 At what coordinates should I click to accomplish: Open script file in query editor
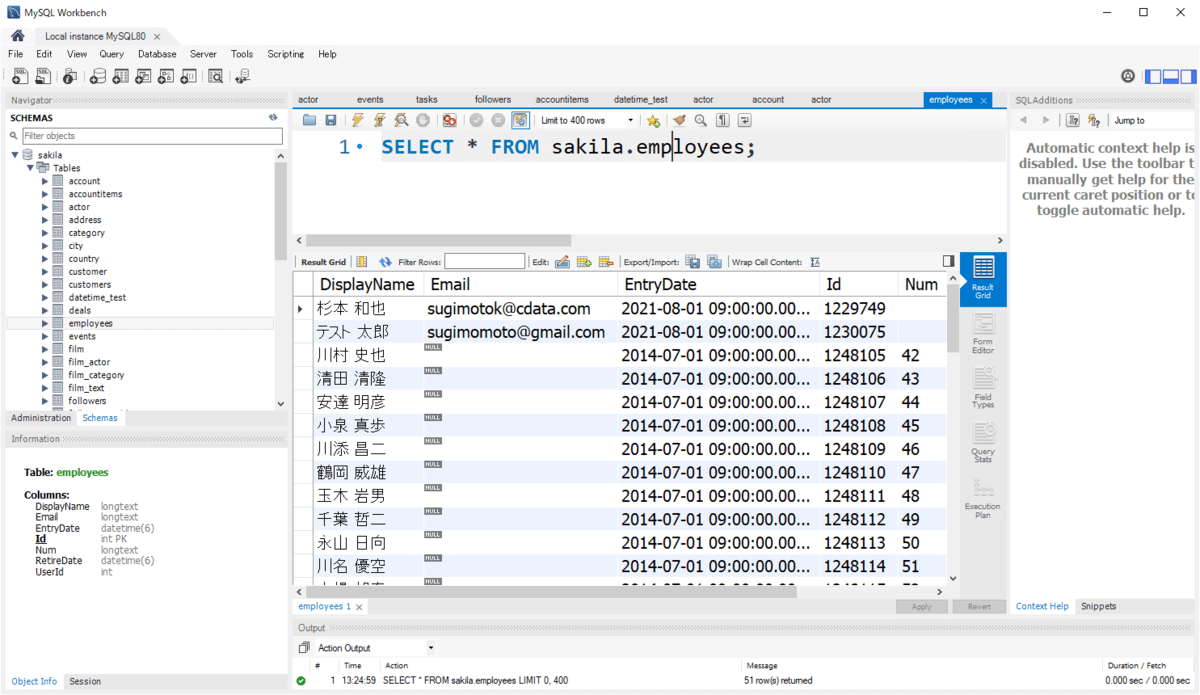(309, 120)
